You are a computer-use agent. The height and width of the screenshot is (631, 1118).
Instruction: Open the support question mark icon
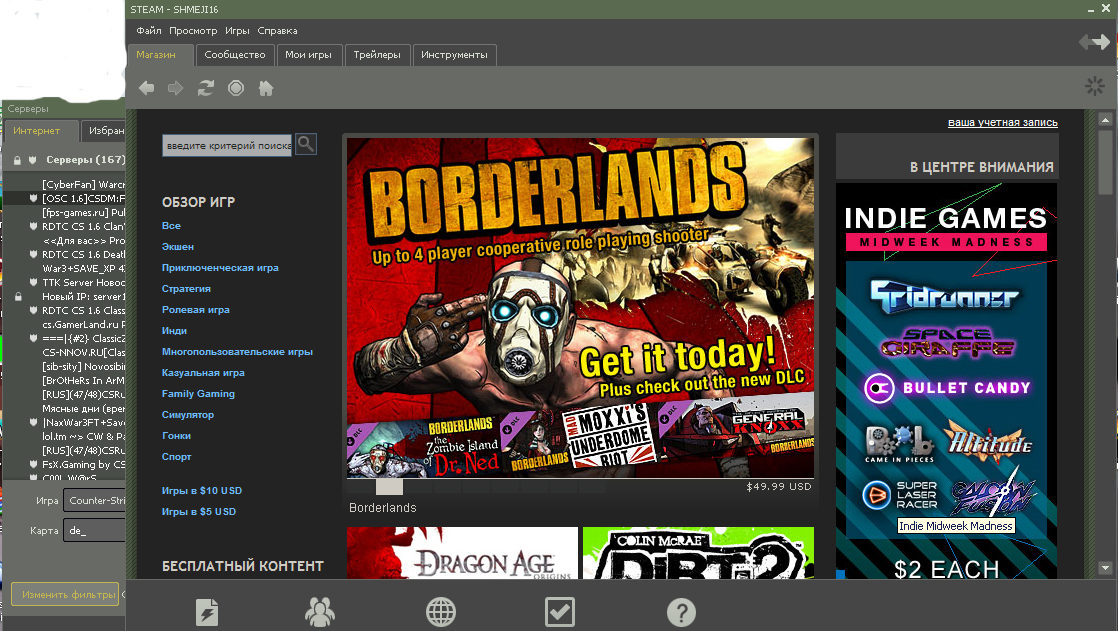coord(681,612)
